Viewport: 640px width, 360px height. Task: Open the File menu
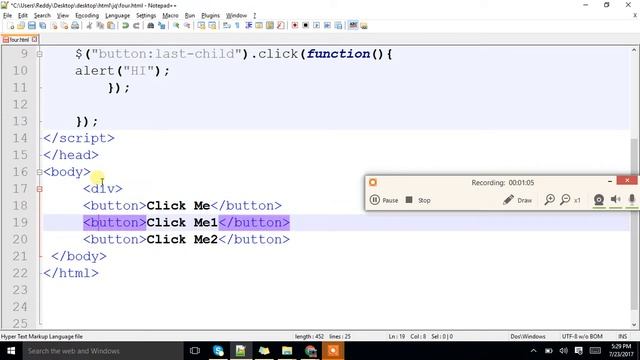(7, 16)
